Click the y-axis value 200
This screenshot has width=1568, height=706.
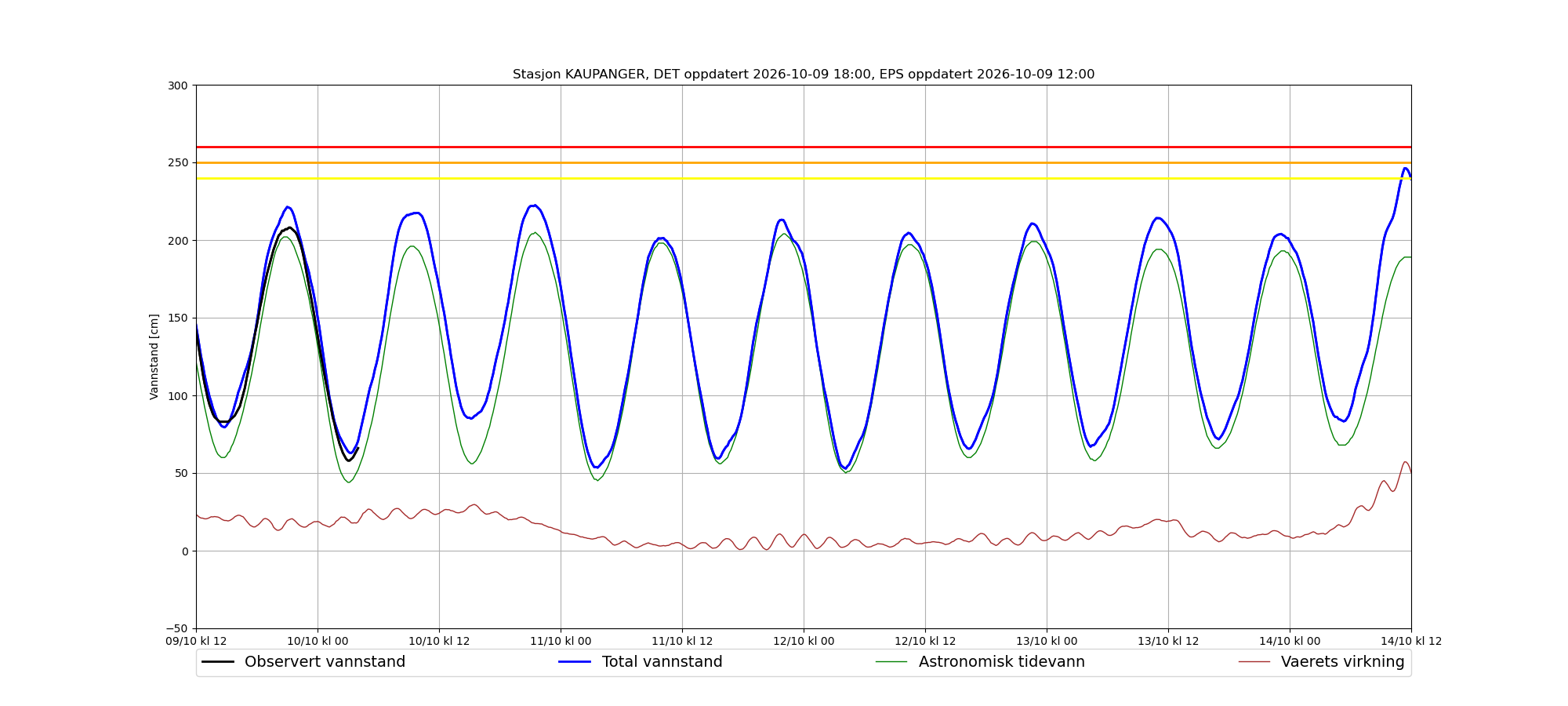(x=180, y=241)
